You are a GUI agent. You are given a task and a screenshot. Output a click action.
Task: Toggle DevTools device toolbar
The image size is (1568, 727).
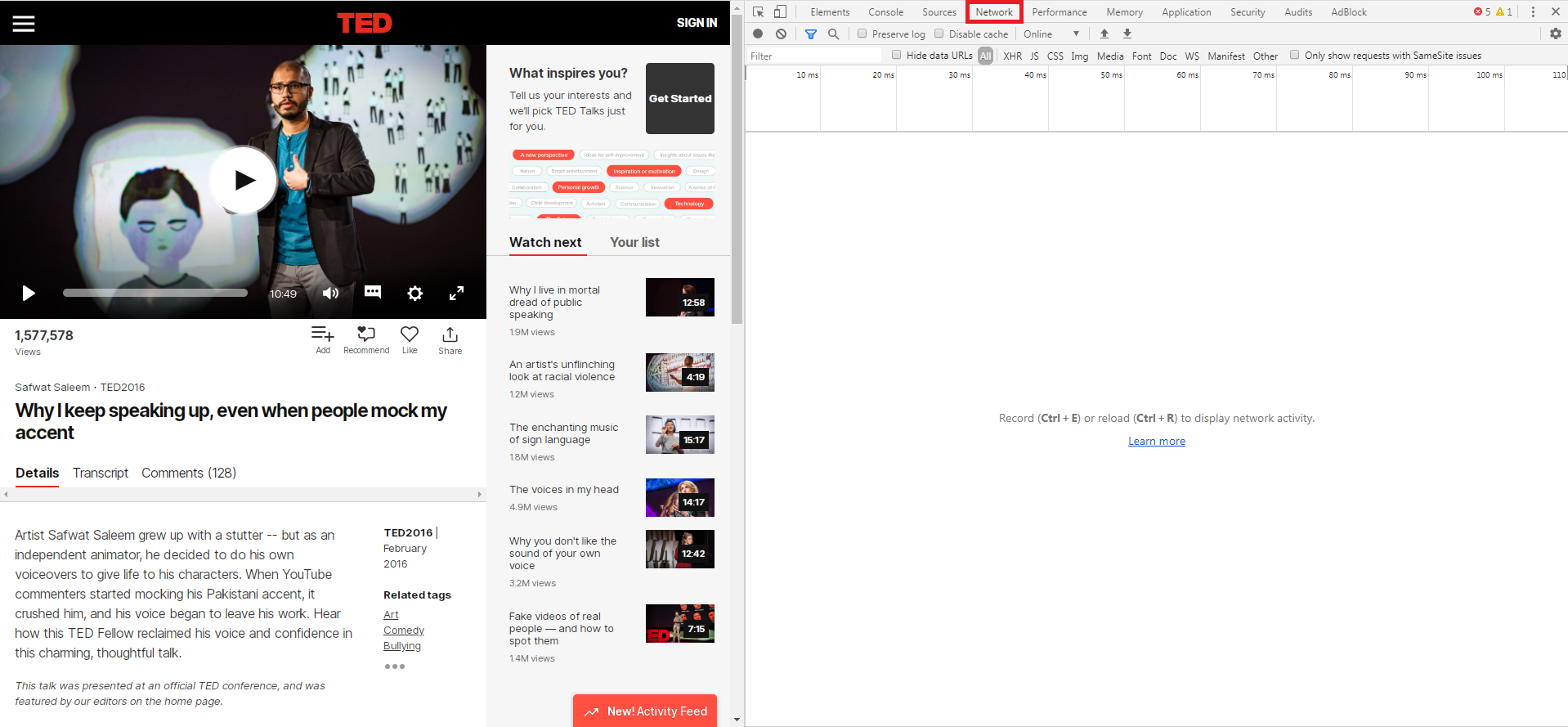[780, 11]
